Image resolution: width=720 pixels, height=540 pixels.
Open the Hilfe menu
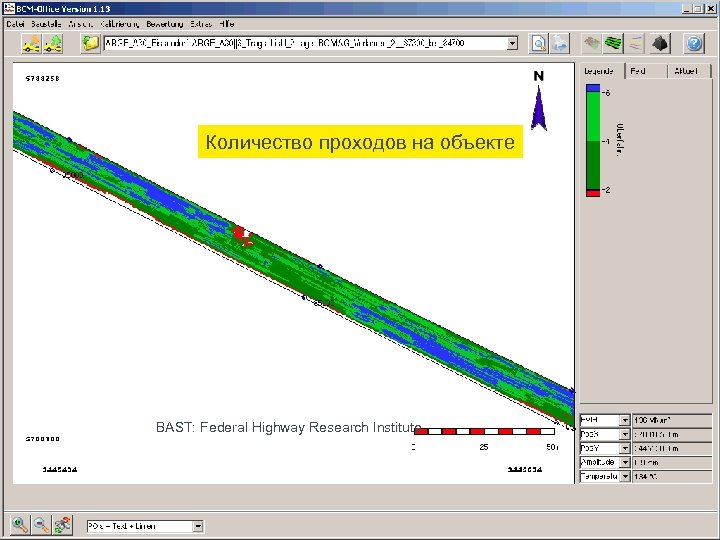point(227,24)
